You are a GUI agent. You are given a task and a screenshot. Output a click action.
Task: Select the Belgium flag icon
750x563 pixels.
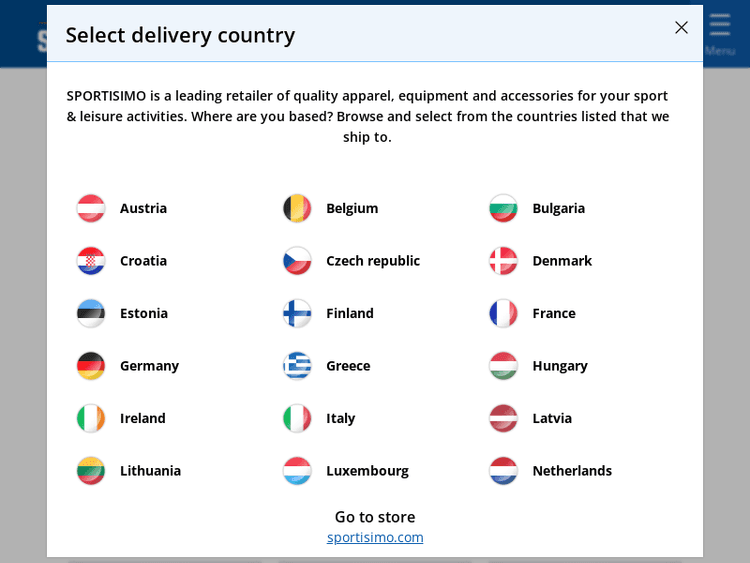tap(297, 208)
